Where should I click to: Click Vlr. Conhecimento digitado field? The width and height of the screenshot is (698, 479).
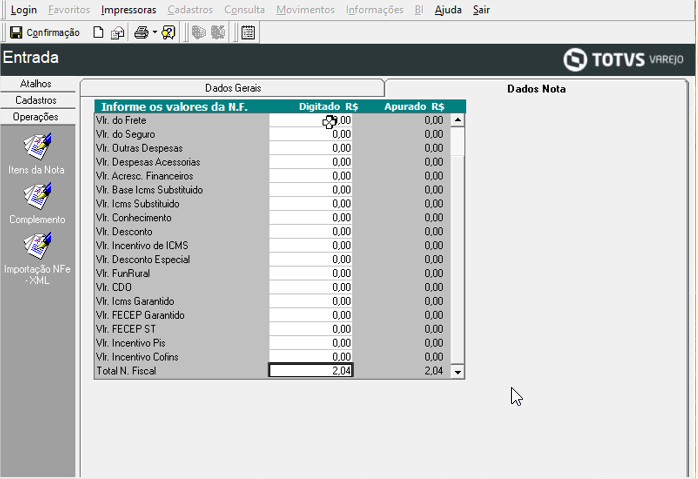pyautogui.click(x=311, y=218)
